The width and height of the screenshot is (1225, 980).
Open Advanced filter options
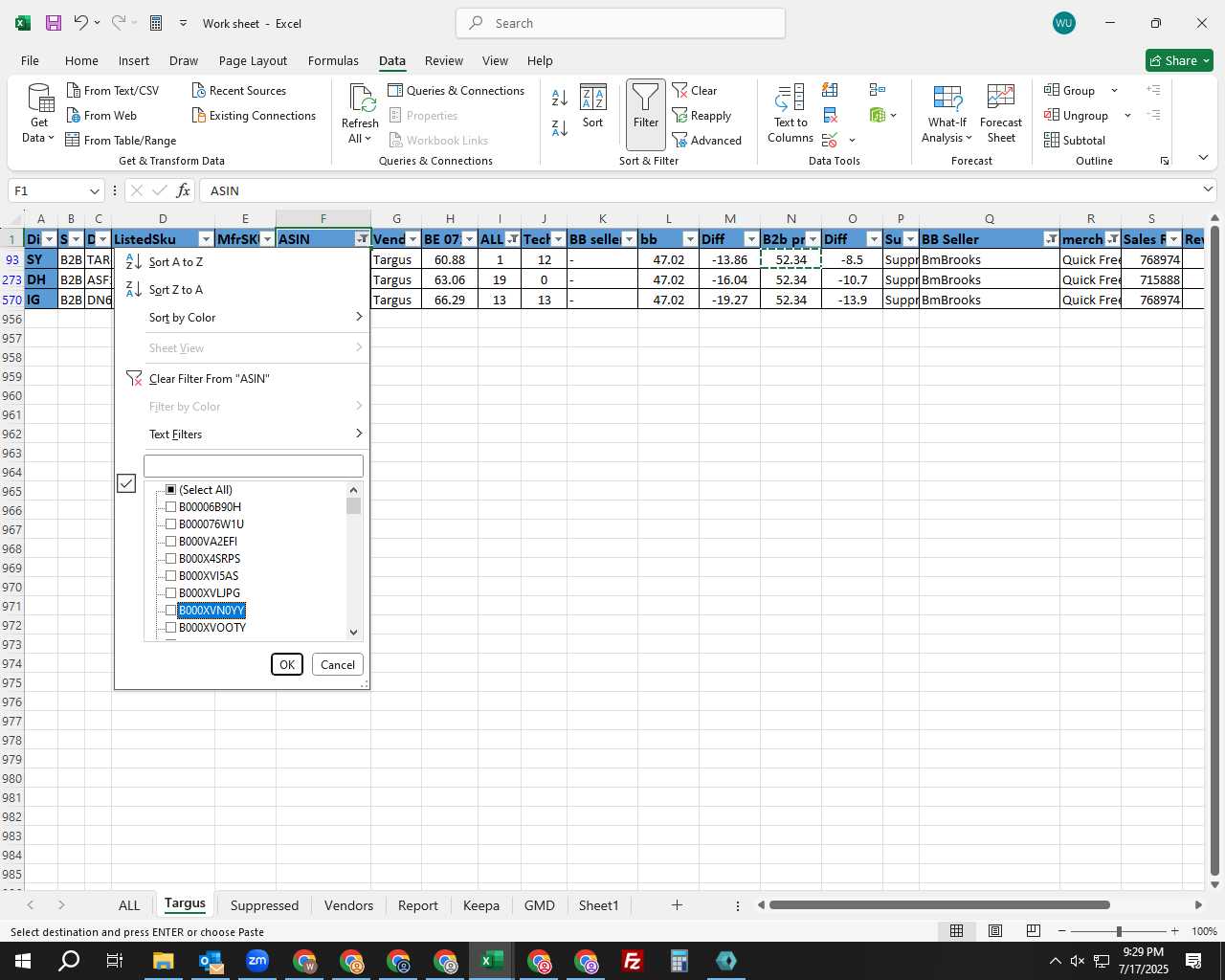(x=706, y=140)
